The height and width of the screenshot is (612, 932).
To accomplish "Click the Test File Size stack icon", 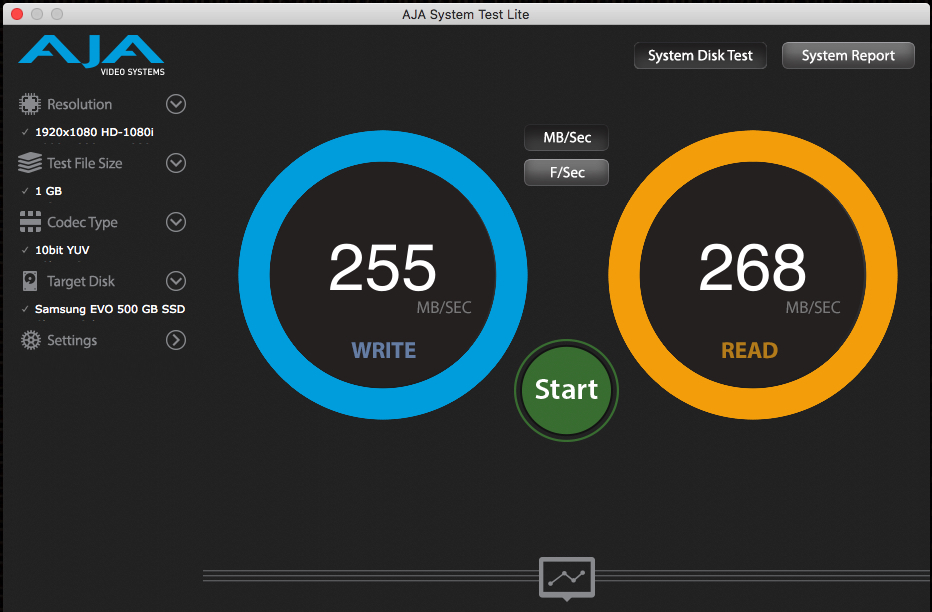I will (30, 163).
